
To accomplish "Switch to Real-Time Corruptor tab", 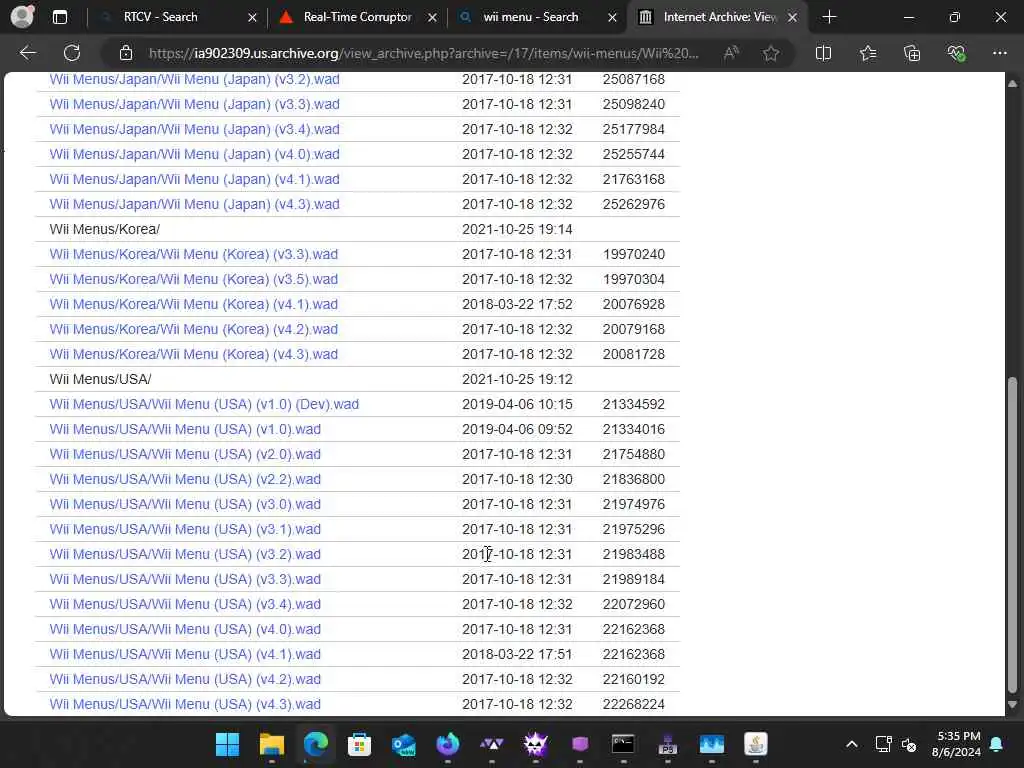I will 357,17.
